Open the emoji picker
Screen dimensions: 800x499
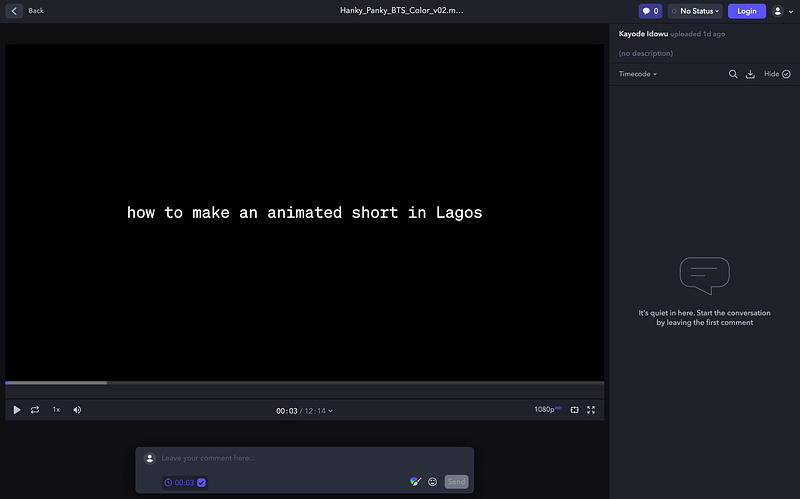click(x=433, y=482)
